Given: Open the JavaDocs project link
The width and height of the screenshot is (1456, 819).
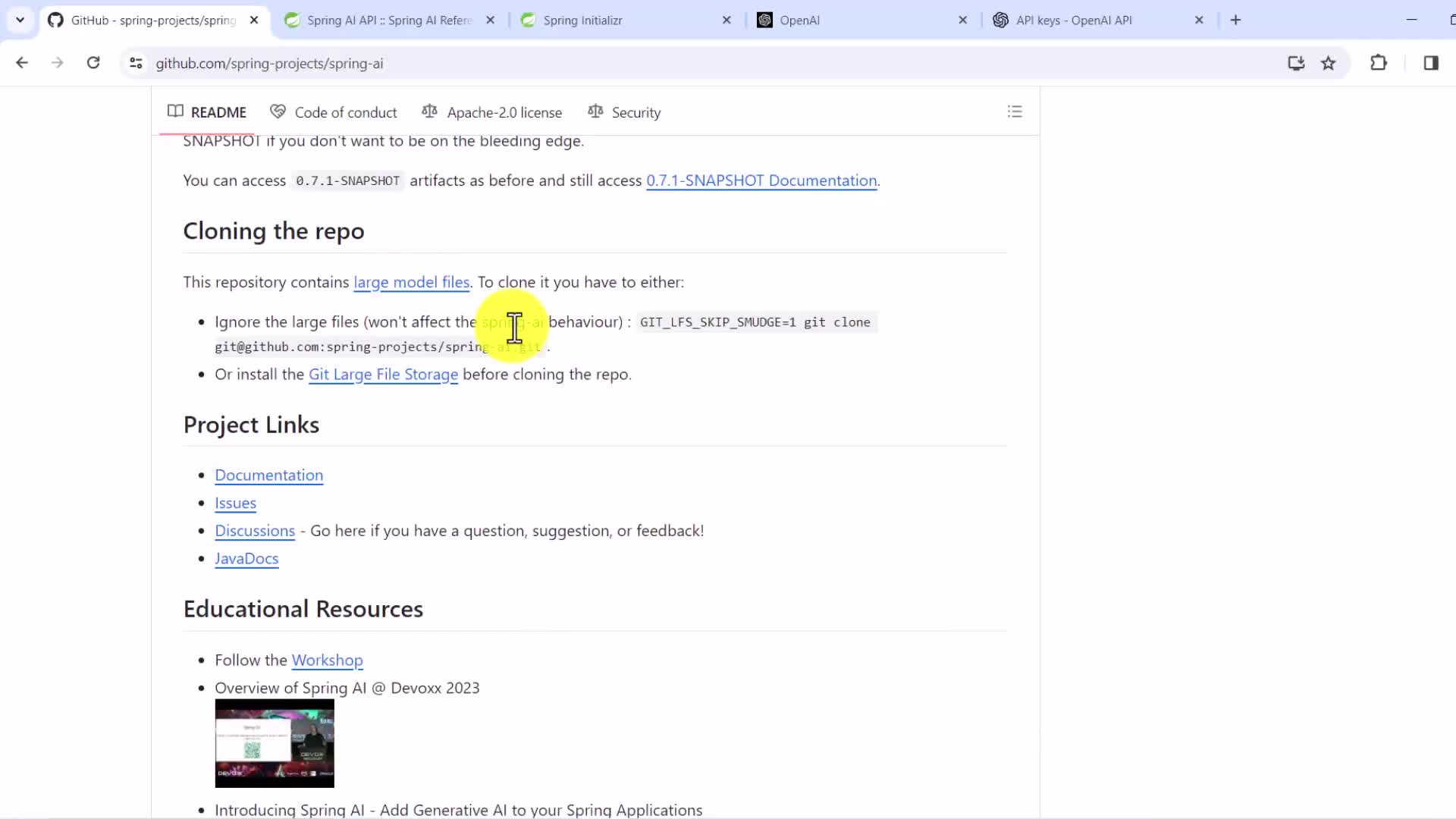Looking at the screenshot, I should [x=246, y=559].
